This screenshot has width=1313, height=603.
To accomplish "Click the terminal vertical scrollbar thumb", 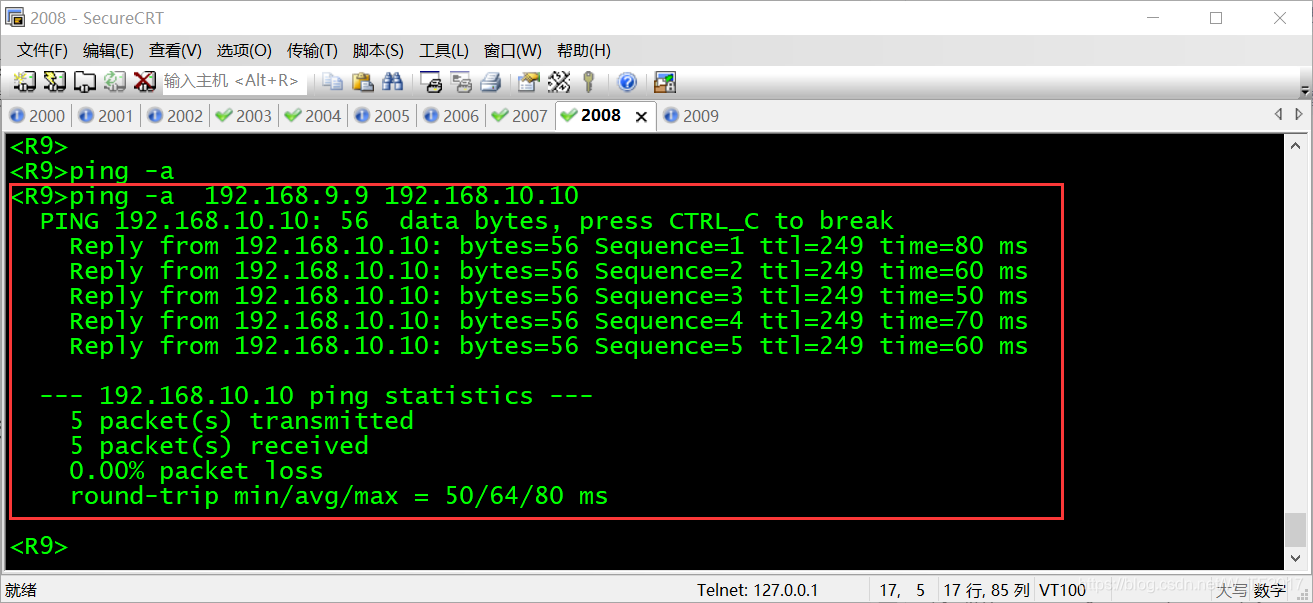I will pyautogui.click(x=1296, y=529).
